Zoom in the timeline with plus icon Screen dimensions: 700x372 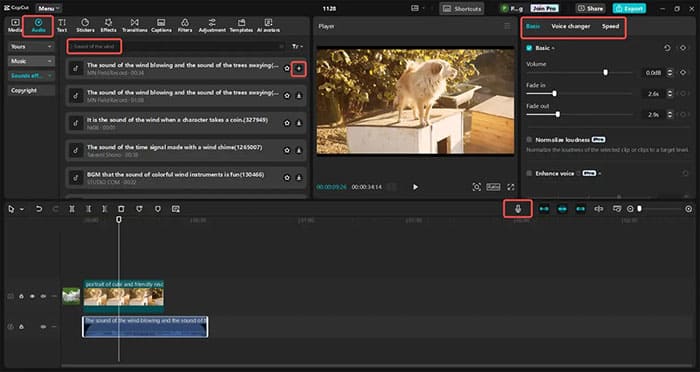688,209
